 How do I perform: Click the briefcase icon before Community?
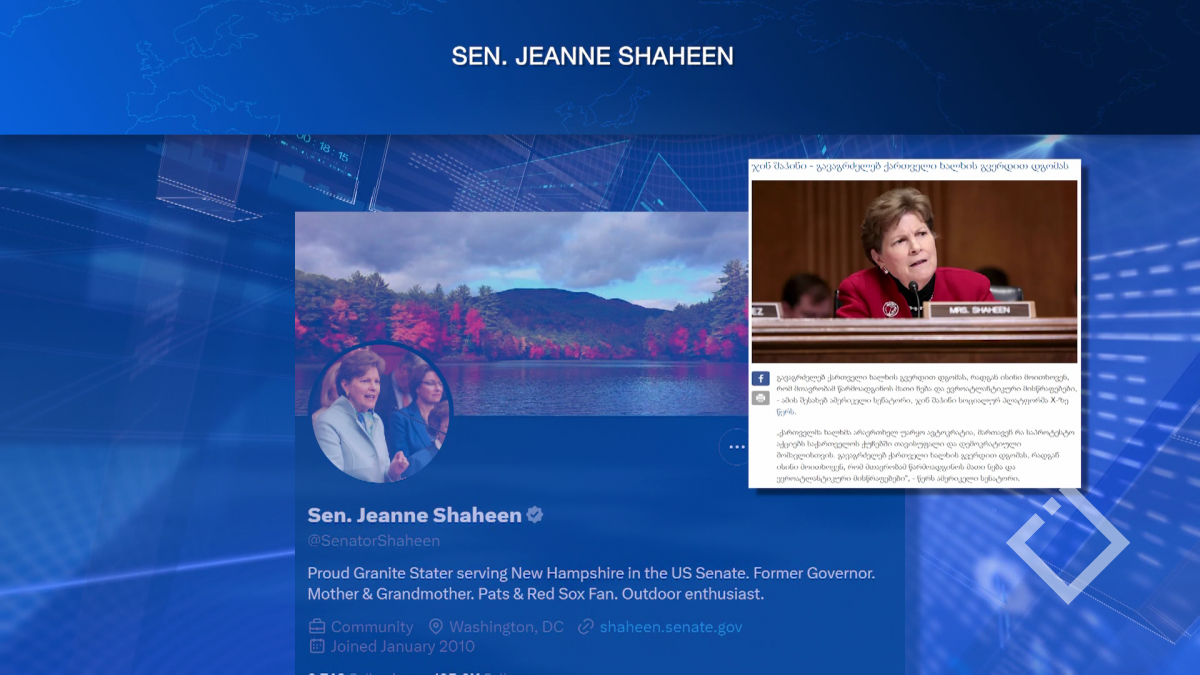click(x=317, y=627)
